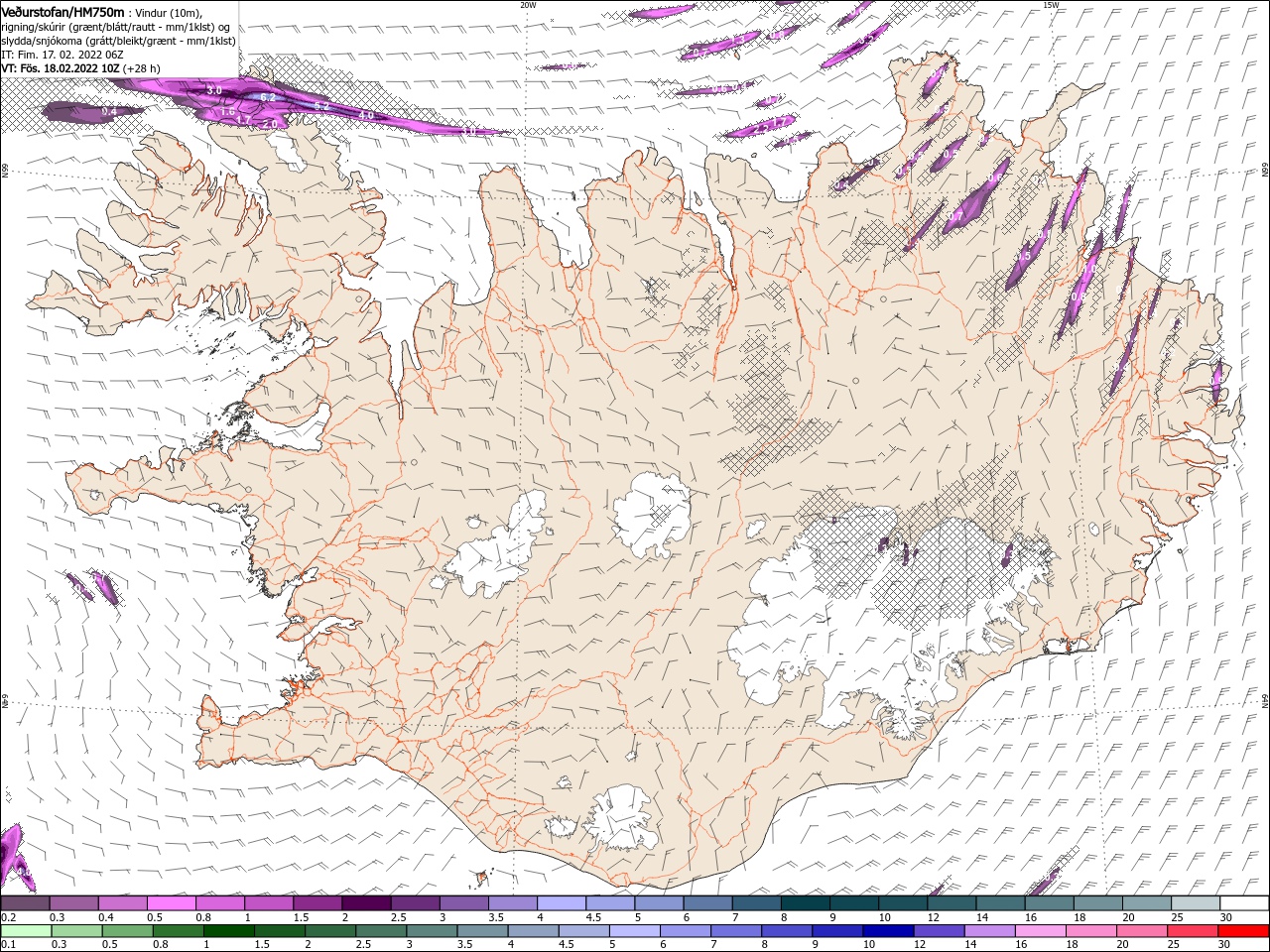Image resolution: width=1270 pixels, height=952 pixels.
Task: Click the 'IT: Fim. 17. 02. 2022 06Z' line
Action: point(62,55)
